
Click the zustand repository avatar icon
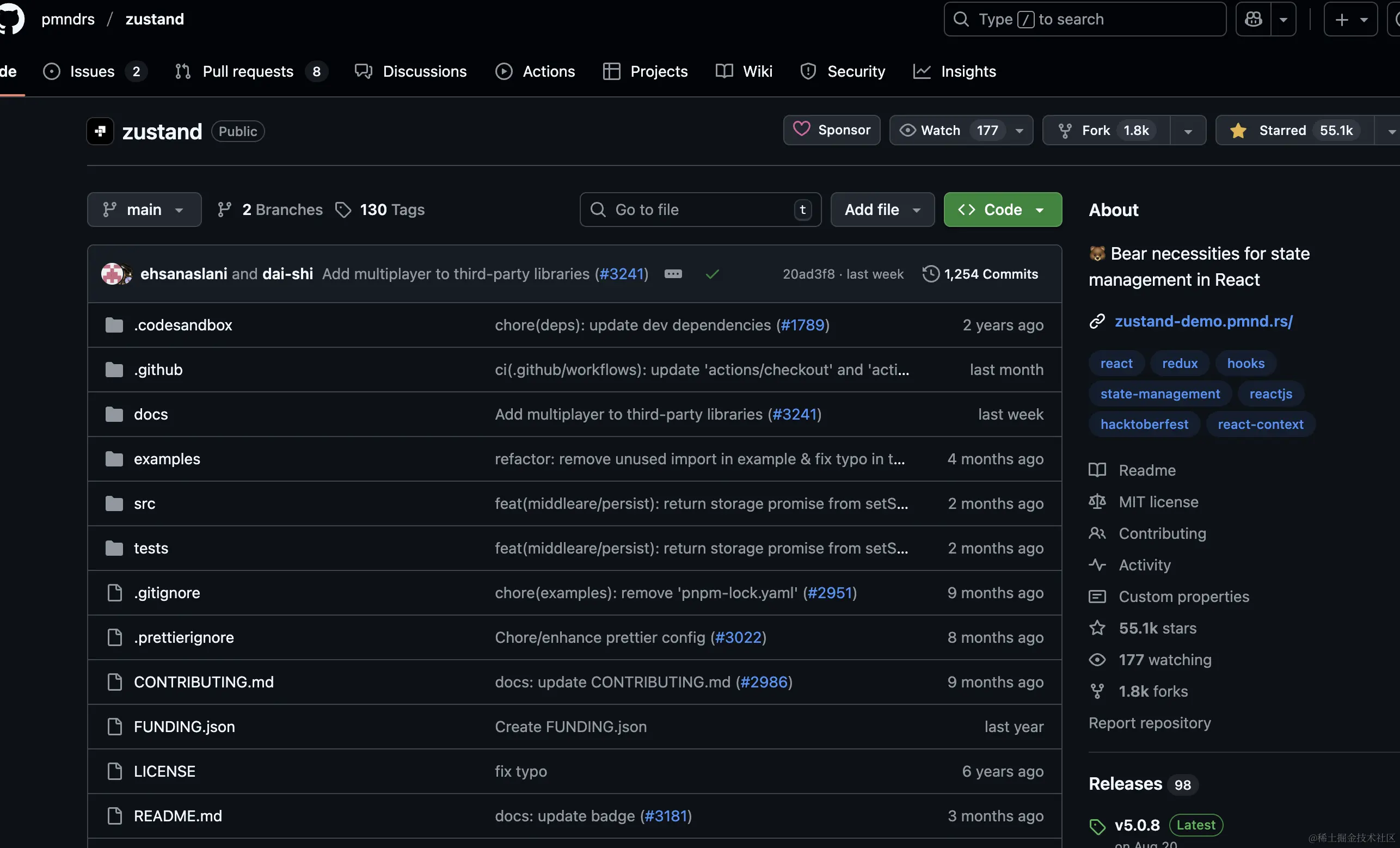tap(100, 131)
